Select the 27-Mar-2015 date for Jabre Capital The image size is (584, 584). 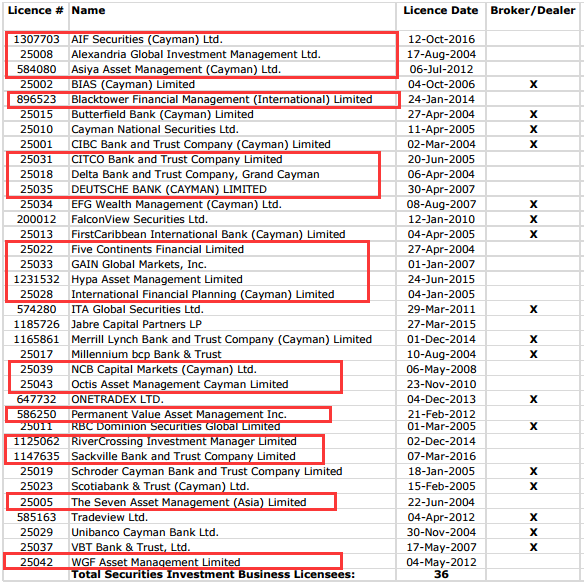click(441, 324)
